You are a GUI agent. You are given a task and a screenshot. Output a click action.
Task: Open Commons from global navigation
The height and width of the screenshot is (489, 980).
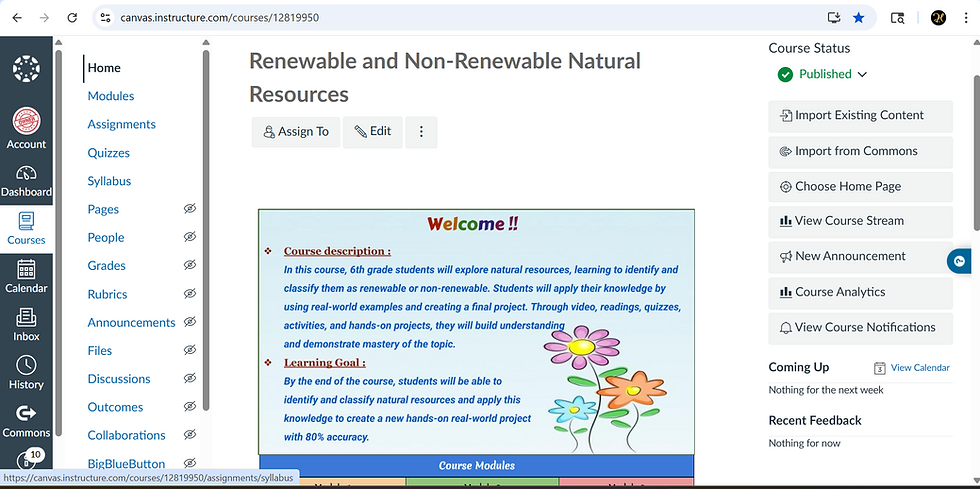[x=26, y=421]
